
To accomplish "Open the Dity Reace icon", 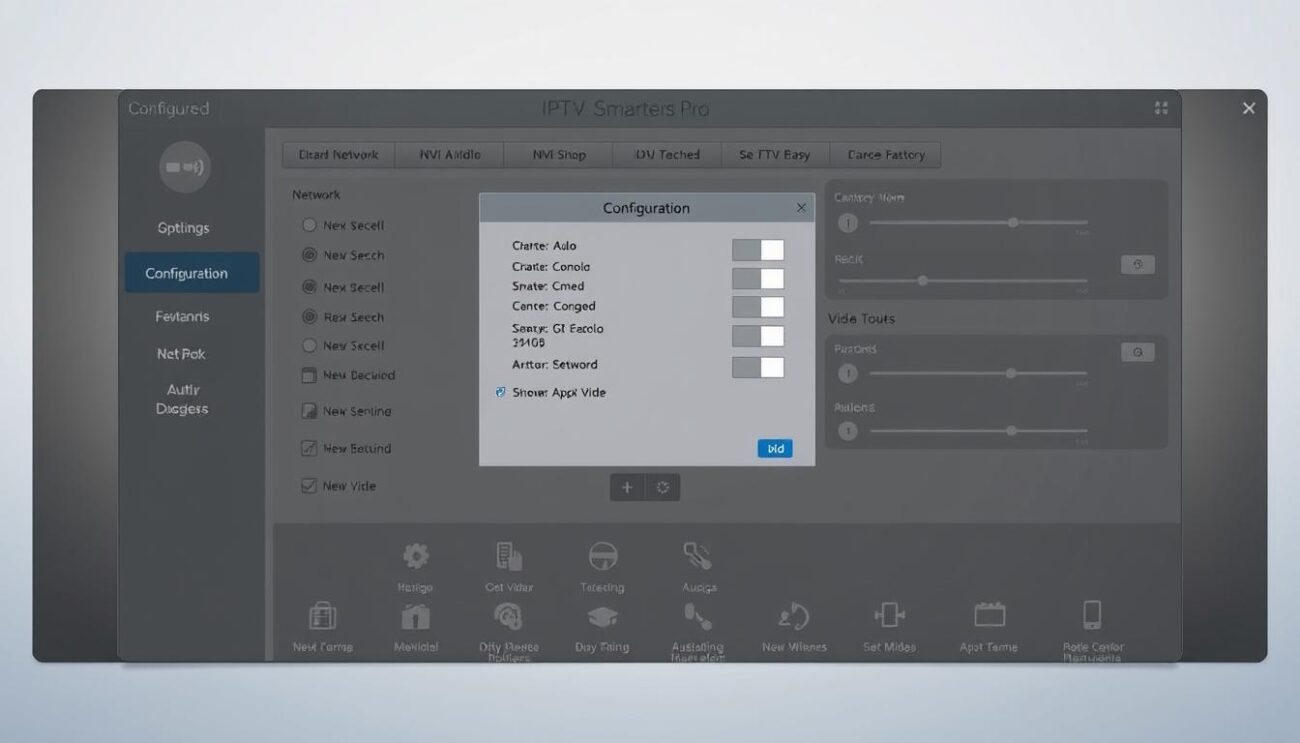I will 508,615.
